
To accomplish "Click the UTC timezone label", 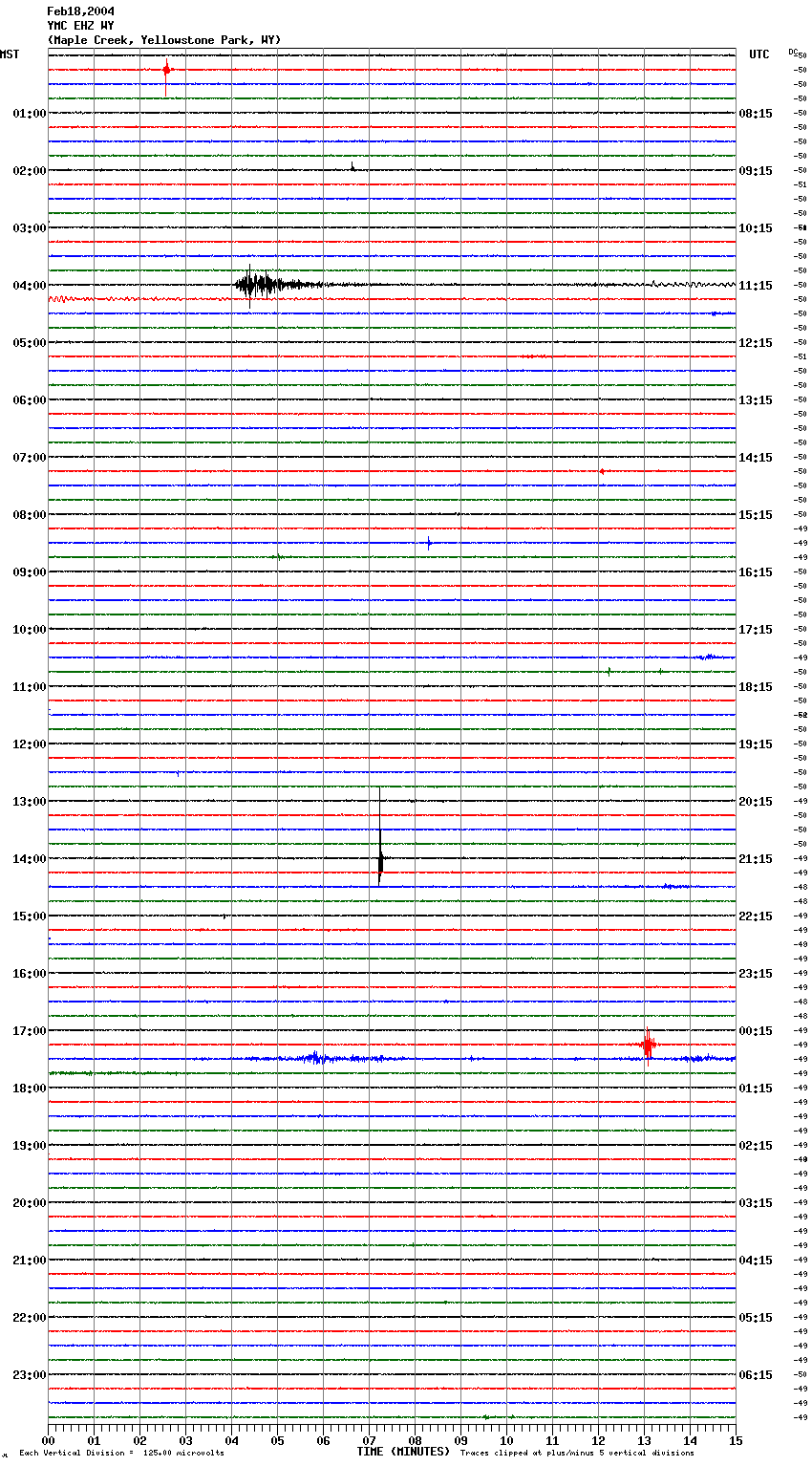I will pyautogui.click(x=759, y=54).
